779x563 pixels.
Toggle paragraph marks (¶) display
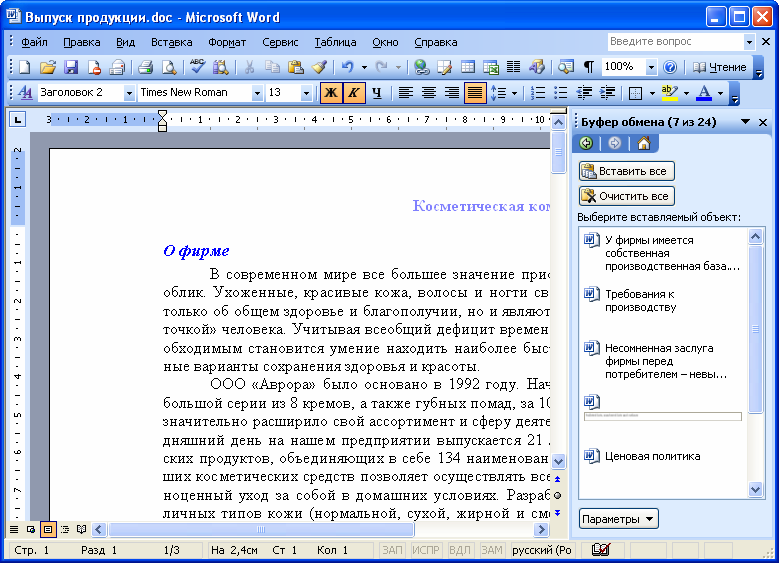589,67
